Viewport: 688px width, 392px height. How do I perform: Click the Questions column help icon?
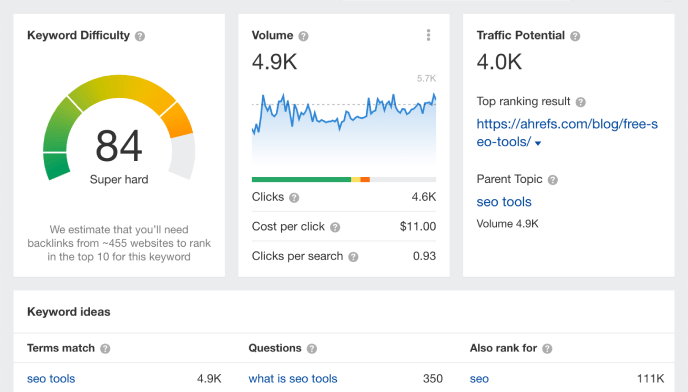[x=312, y=349]
